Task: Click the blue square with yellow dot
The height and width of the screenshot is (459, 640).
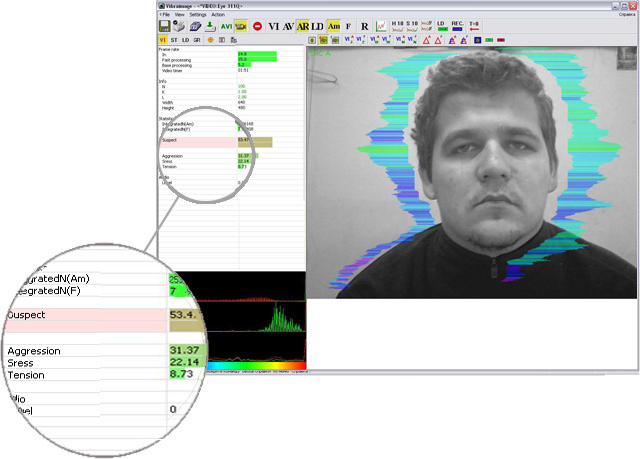Action: point(477,40)
